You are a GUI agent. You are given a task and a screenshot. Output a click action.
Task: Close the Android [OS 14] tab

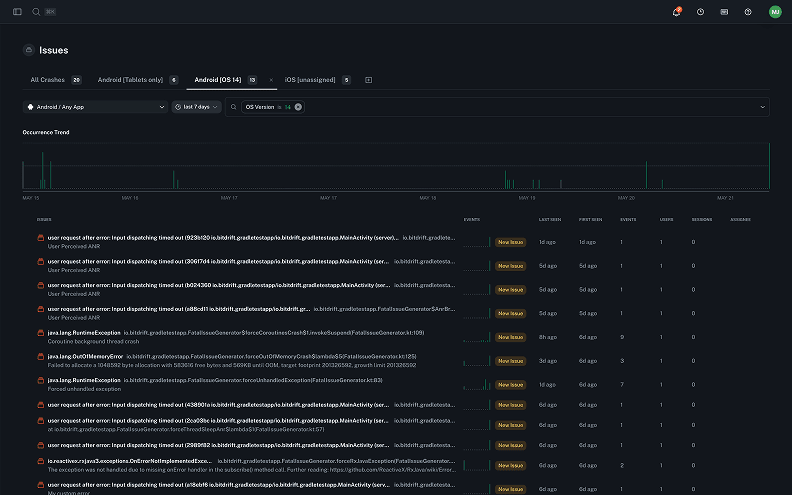271,79
